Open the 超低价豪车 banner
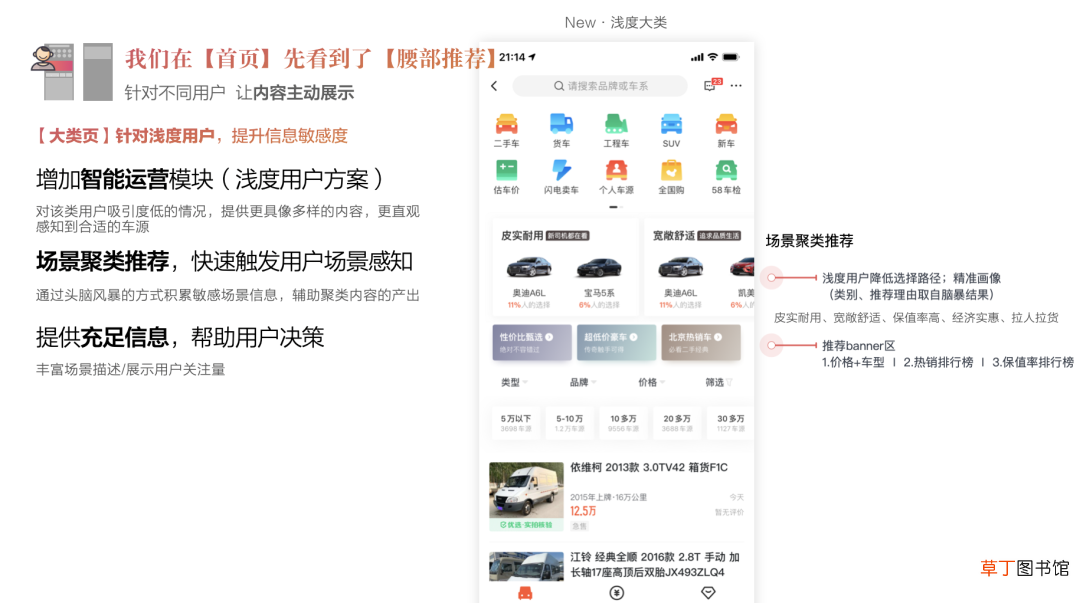Image resolution: width=1080 pixels, height=603 pixels. pos(616,343)
